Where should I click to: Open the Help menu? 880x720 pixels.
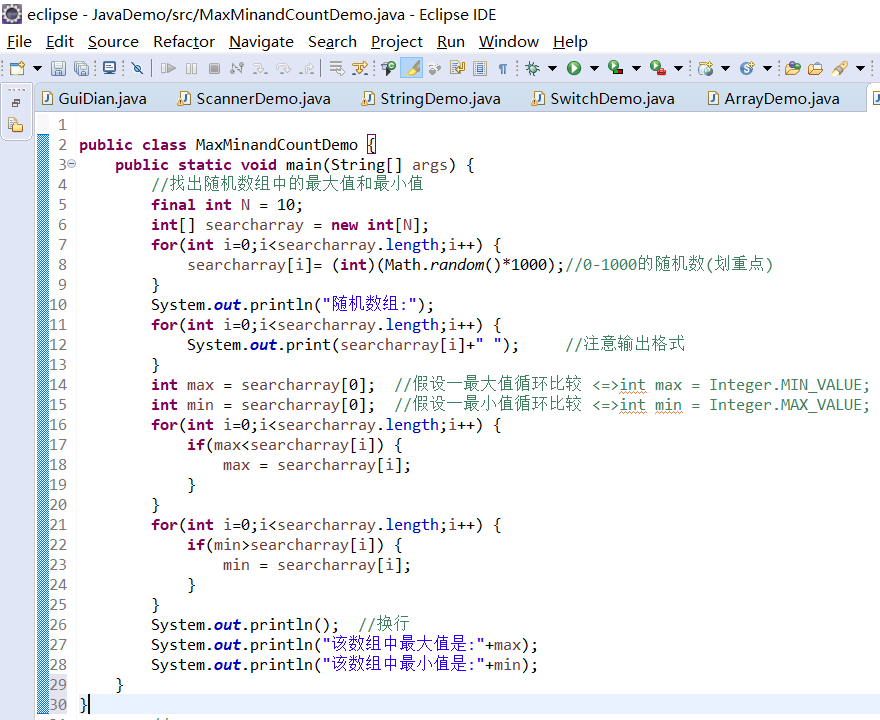tap(570, 42)
